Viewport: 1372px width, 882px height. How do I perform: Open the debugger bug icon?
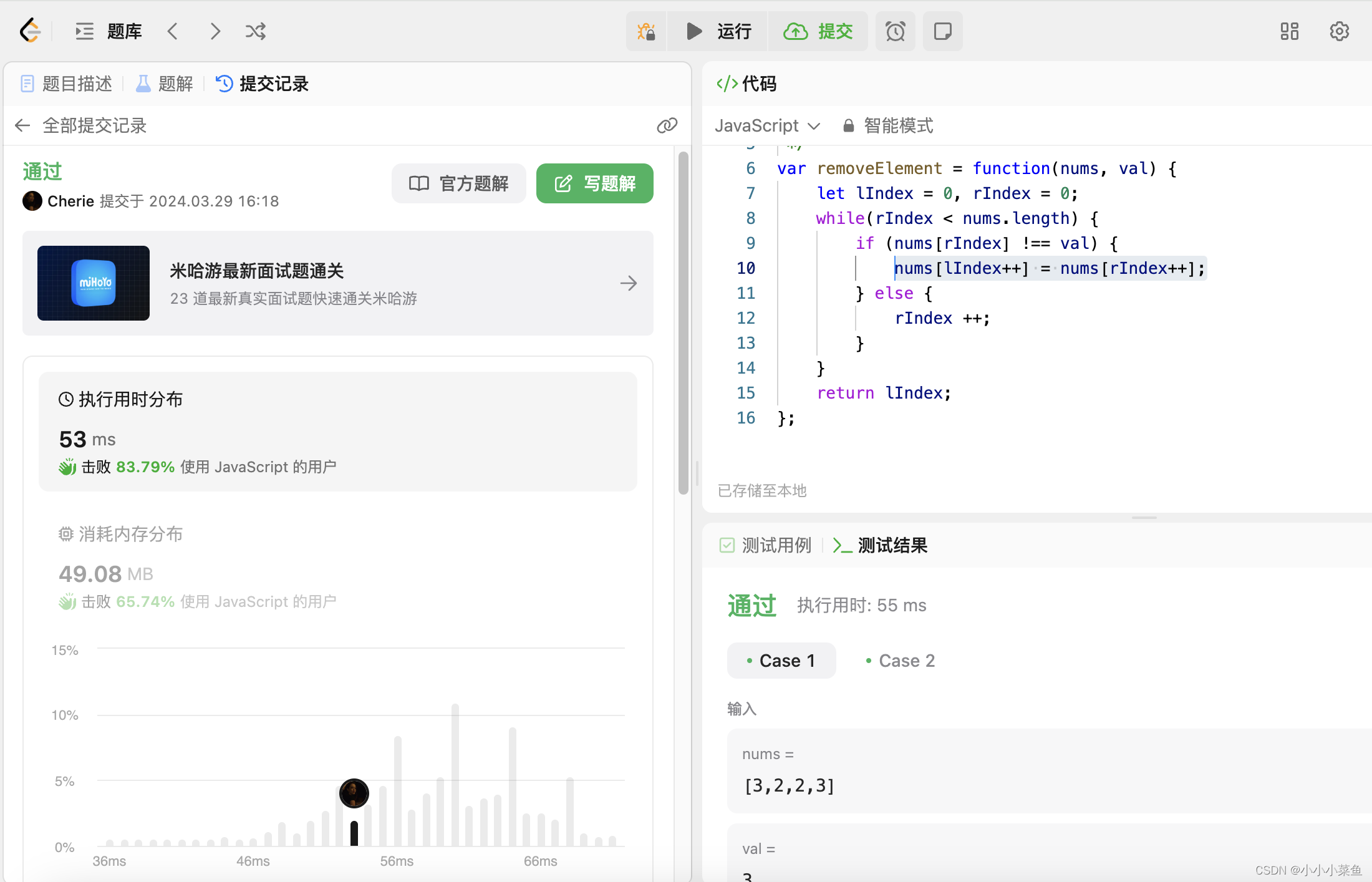coord(646,31)
